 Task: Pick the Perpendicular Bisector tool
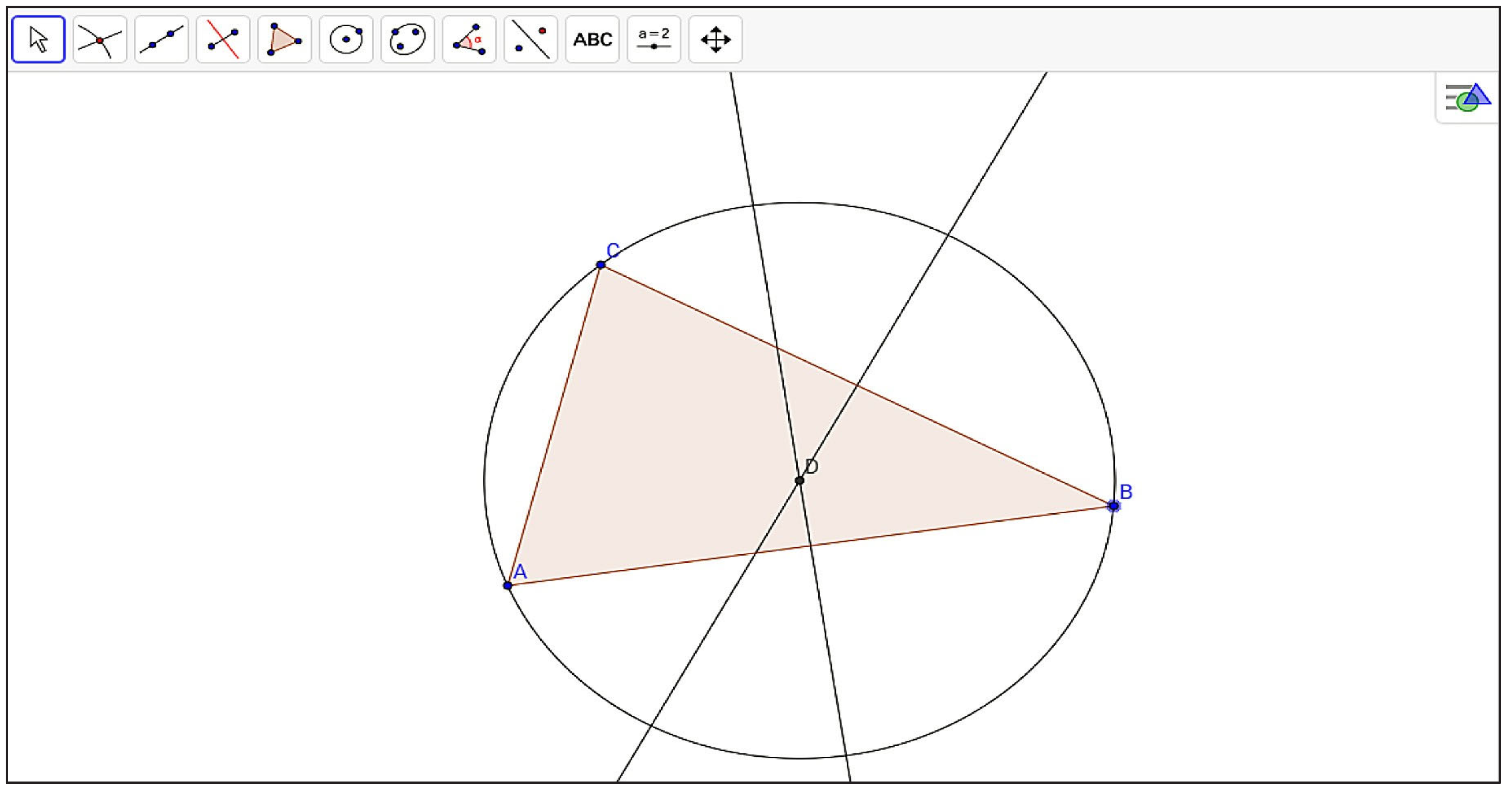(x=223, y=40)
